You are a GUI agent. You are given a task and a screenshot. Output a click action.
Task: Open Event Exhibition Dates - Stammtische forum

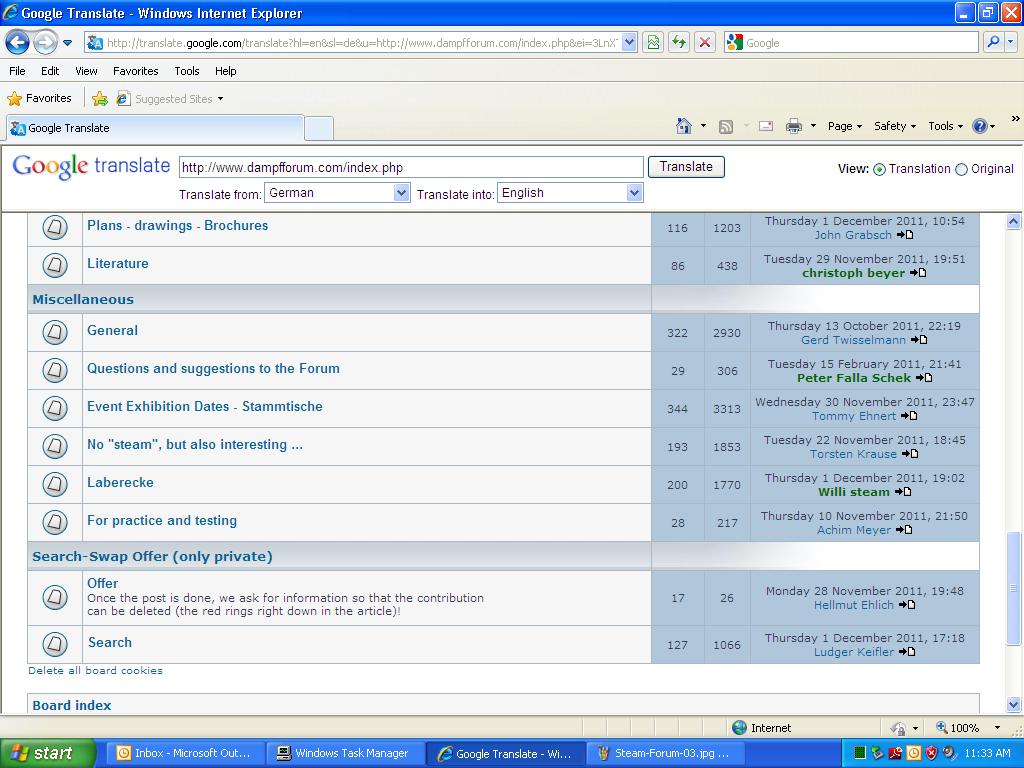[205, 406]
